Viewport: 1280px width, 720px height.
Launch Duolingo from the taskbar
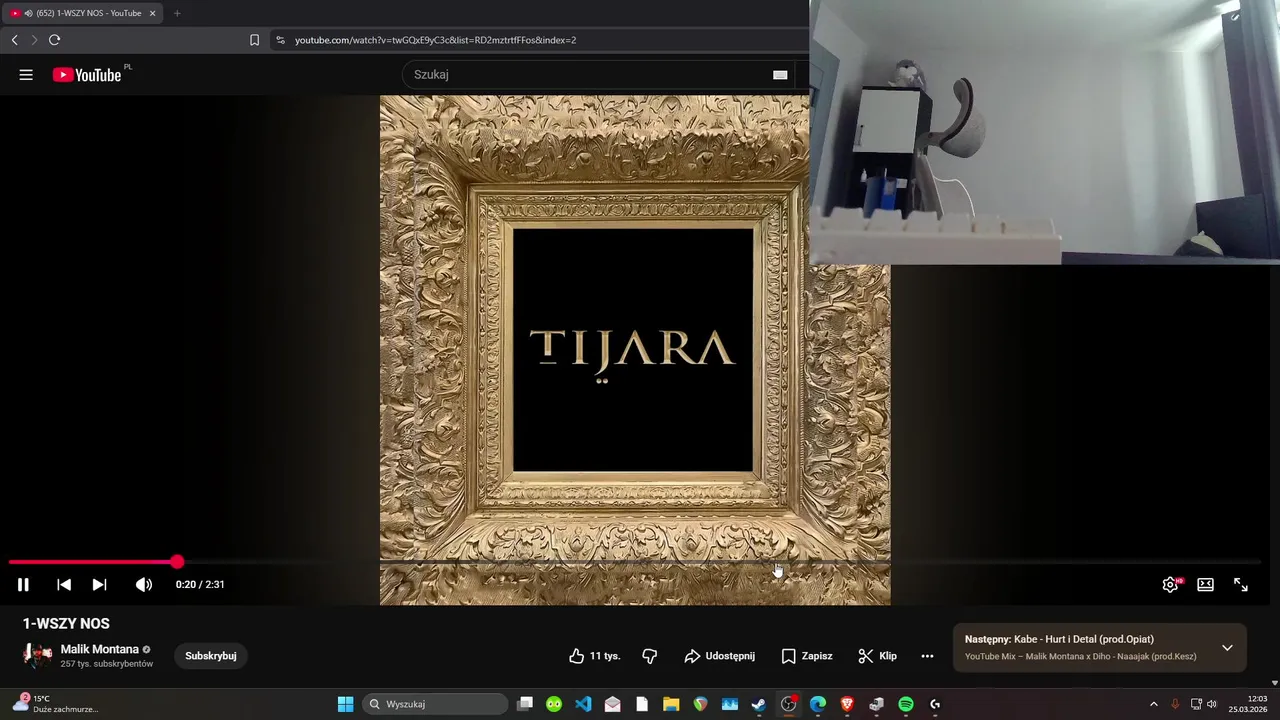coord(554,704)
